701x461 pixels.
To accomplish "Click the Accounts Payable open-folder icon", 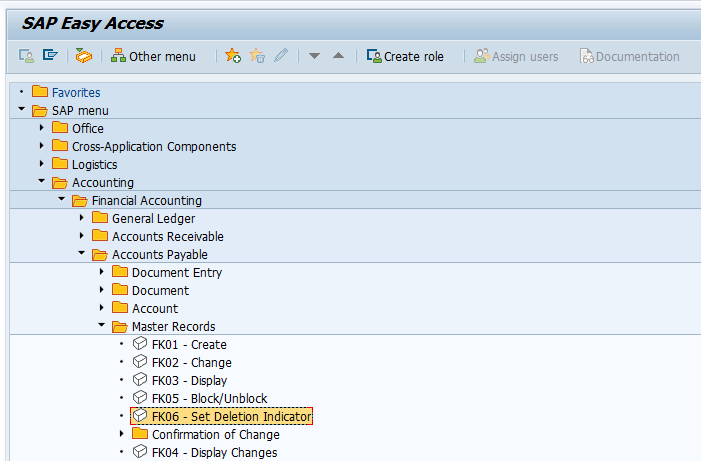I will (x=100, y=254).
